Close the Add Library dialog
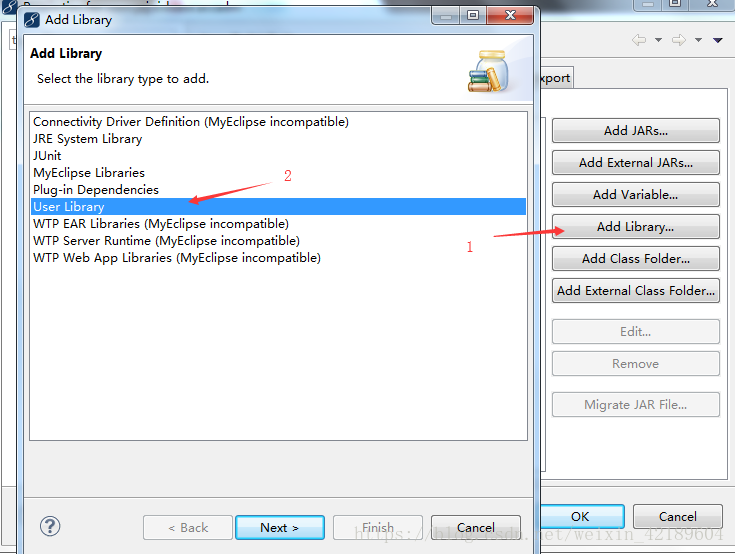Image resolution: width=735 pixels, height=554 pixels. coord(510,15)
